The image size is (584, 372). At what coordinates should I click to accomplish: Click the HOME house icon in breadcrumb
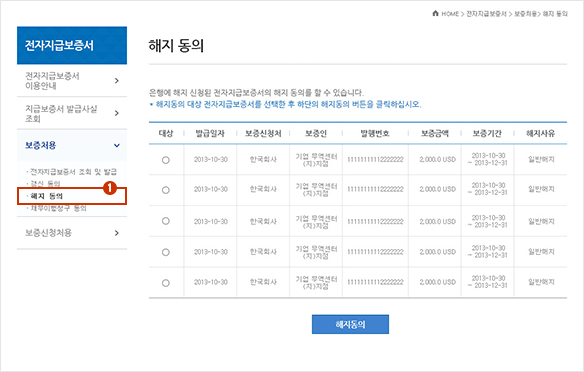click(435, 13)
